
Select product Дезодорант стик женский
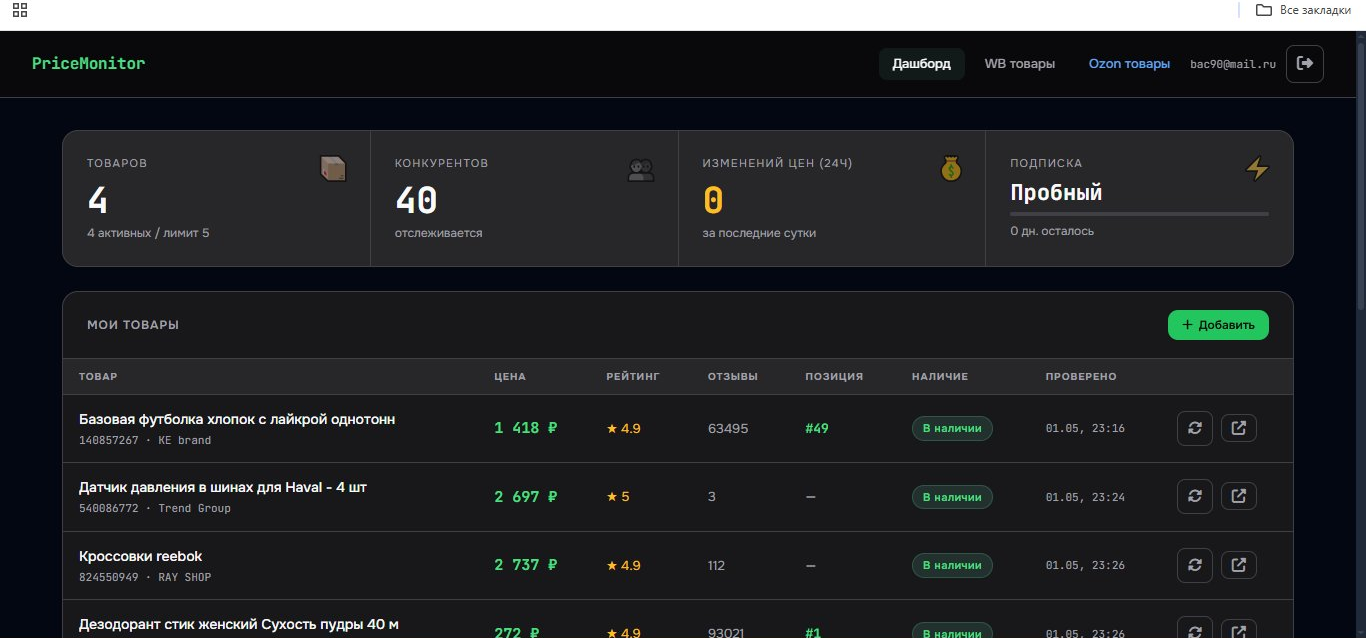pyautogui.click(x=239, y=625)
